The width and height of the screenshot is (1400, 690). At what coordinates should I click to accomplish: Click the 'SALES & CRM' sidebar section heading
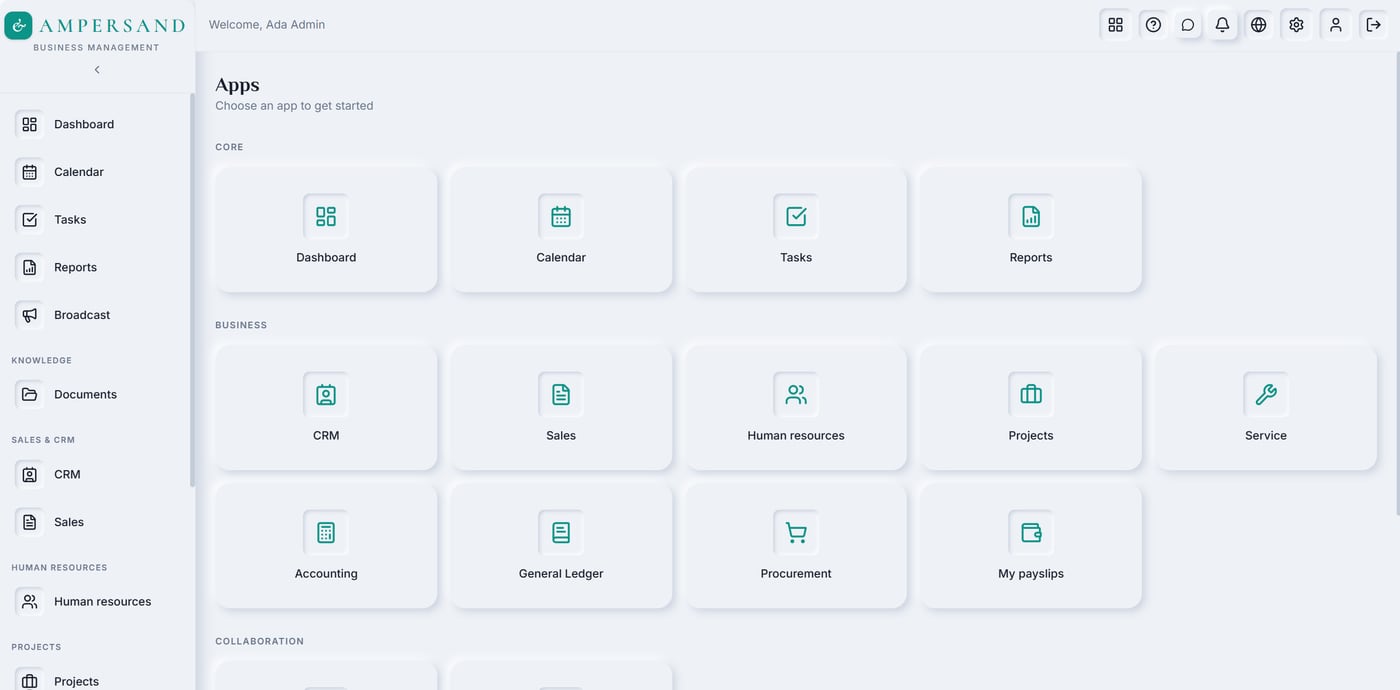pyautogui.click(x=43, y=440)
